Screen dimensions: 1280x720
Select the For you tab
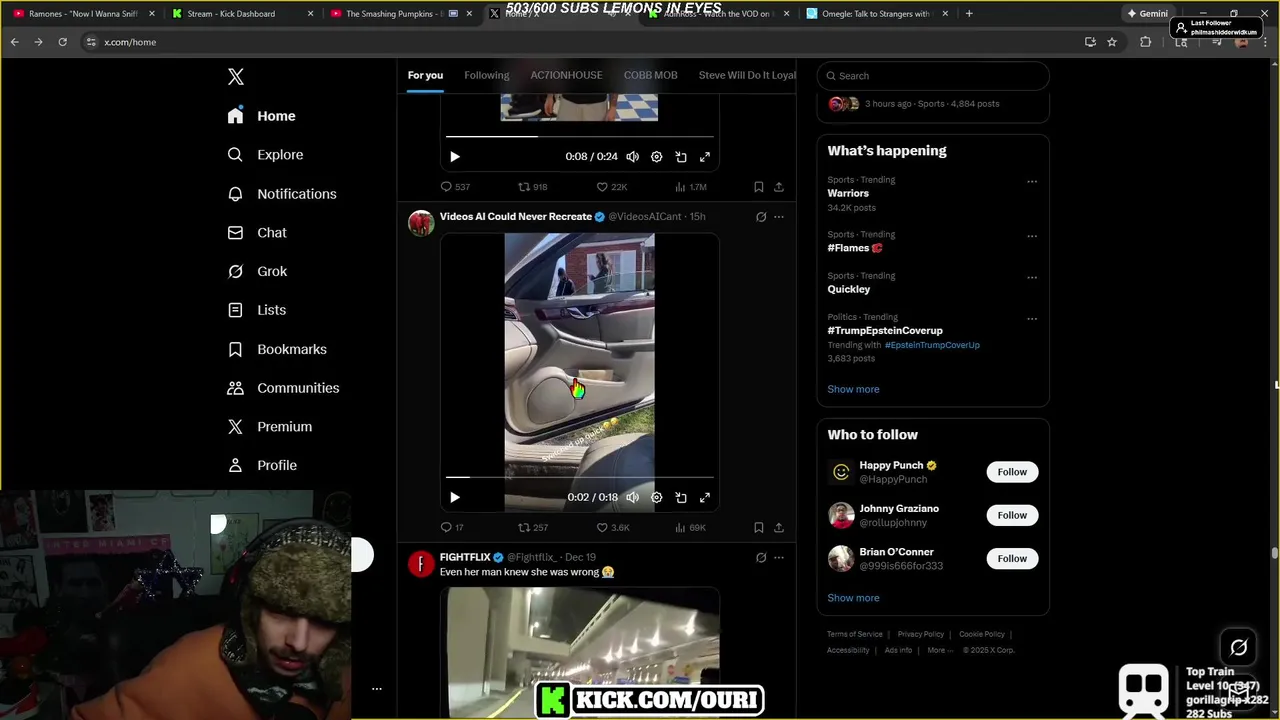click(425, 75)
